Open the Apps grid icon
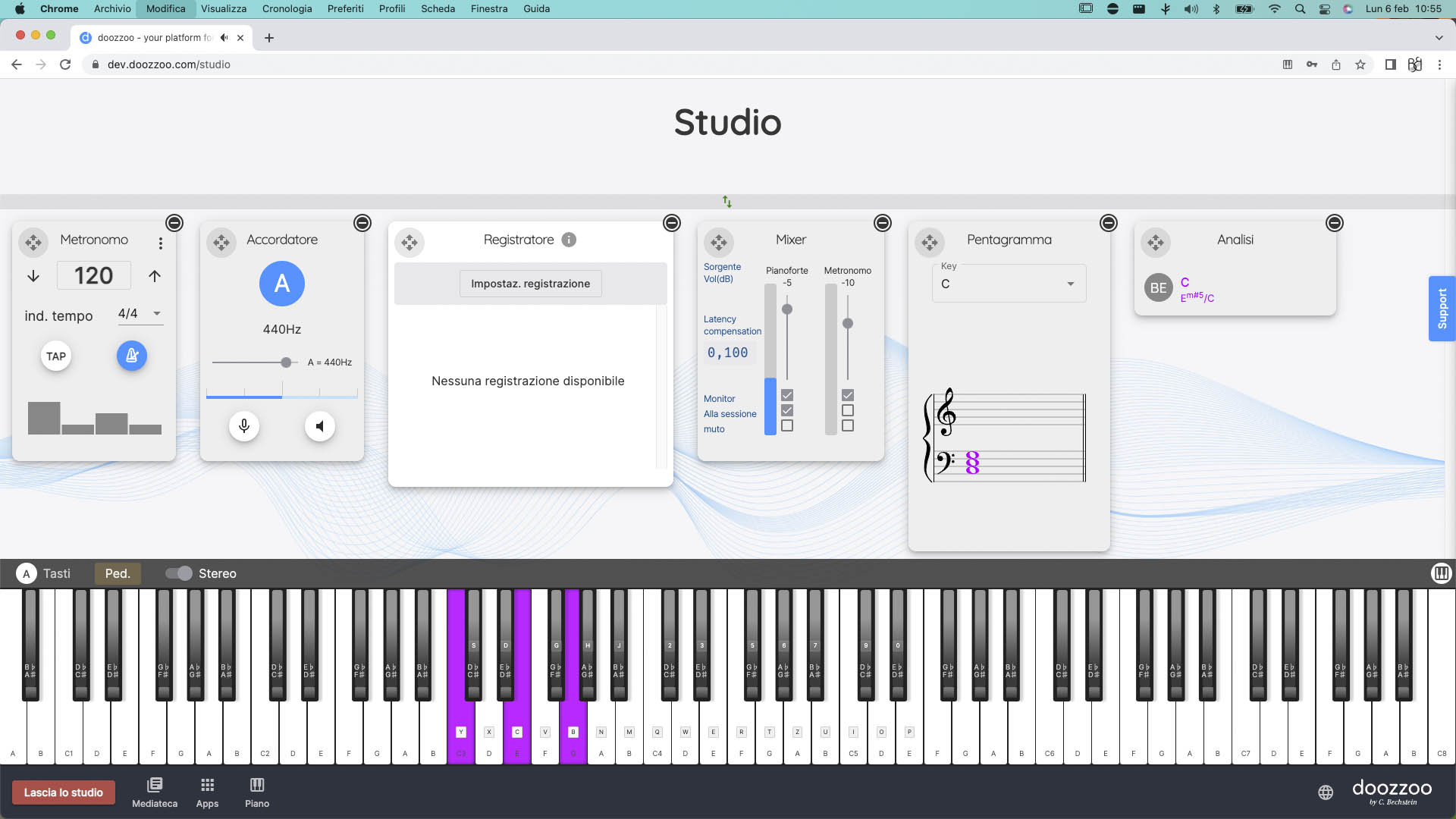1456x819 pixels. [x=207, y=792]
